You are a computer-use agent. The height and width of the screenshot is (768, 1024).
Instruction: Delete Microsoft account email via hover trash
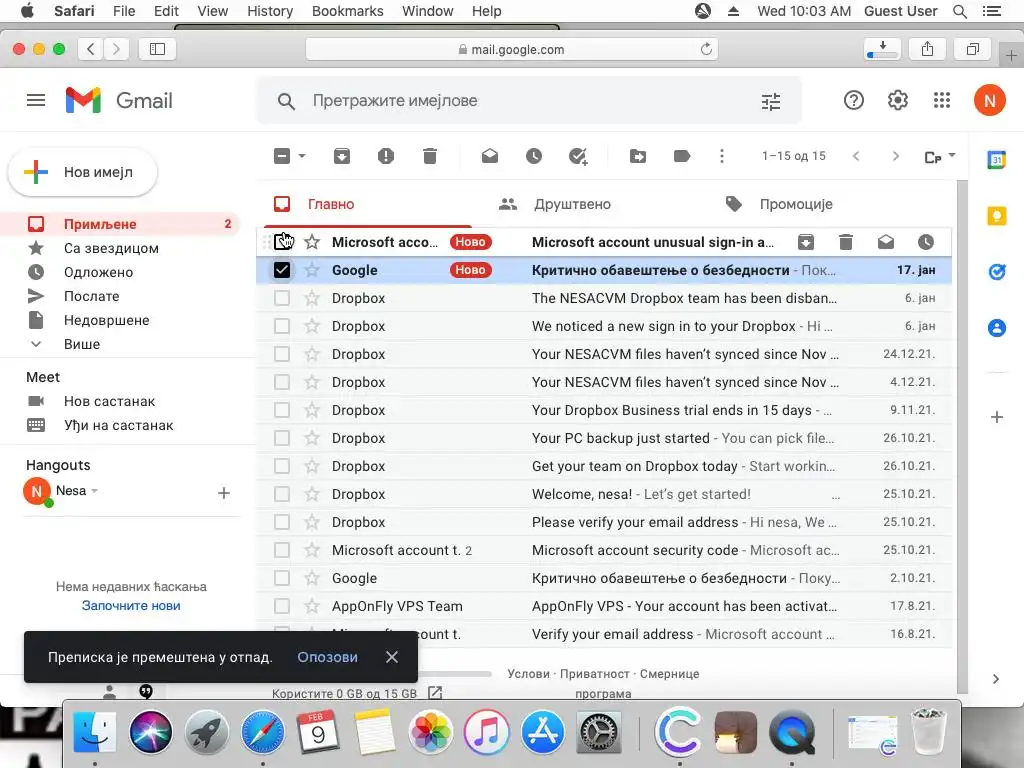tap(846, 242)
